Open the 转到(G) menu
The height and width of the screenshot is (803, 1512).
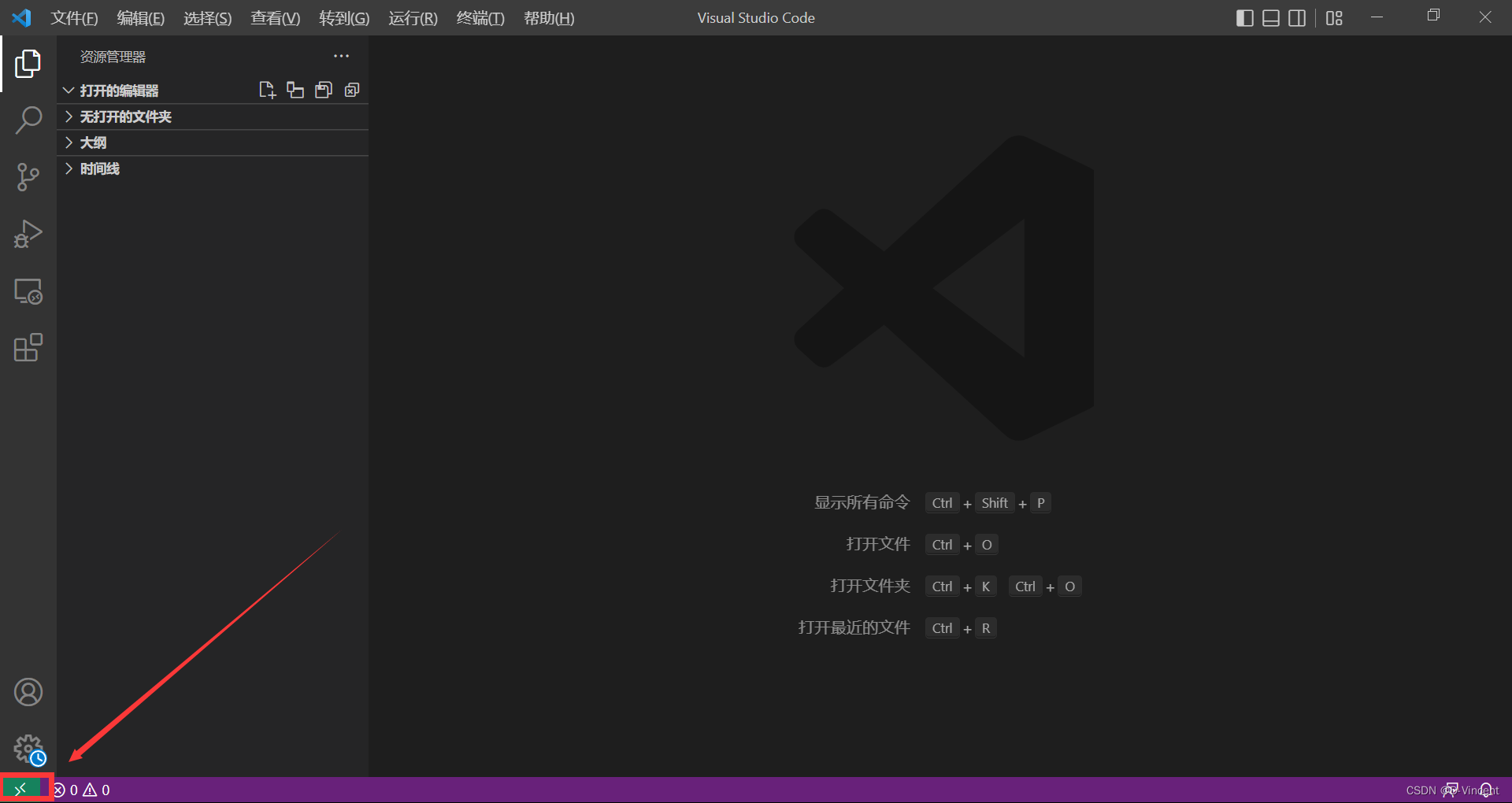[x=344, y=18]
